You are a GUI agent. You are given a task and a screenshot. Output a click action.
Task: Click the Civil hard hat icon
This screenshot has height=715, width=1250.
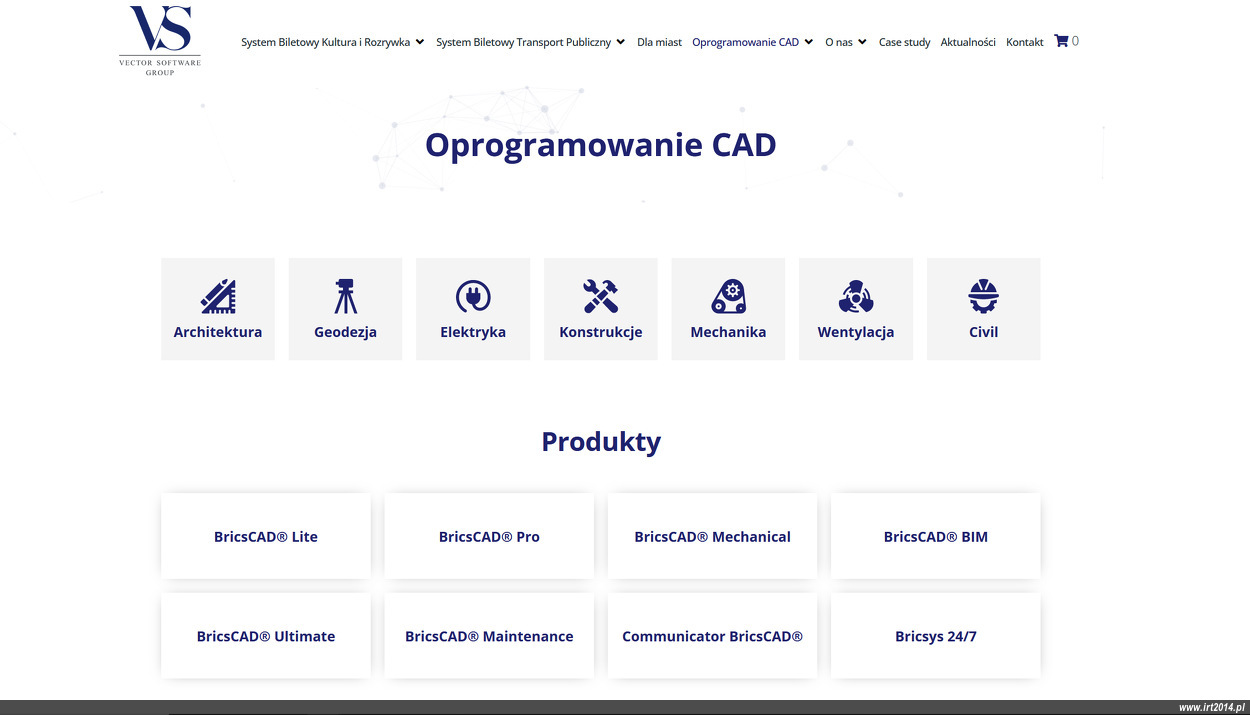pyautogui.click(x=984, y=296)
